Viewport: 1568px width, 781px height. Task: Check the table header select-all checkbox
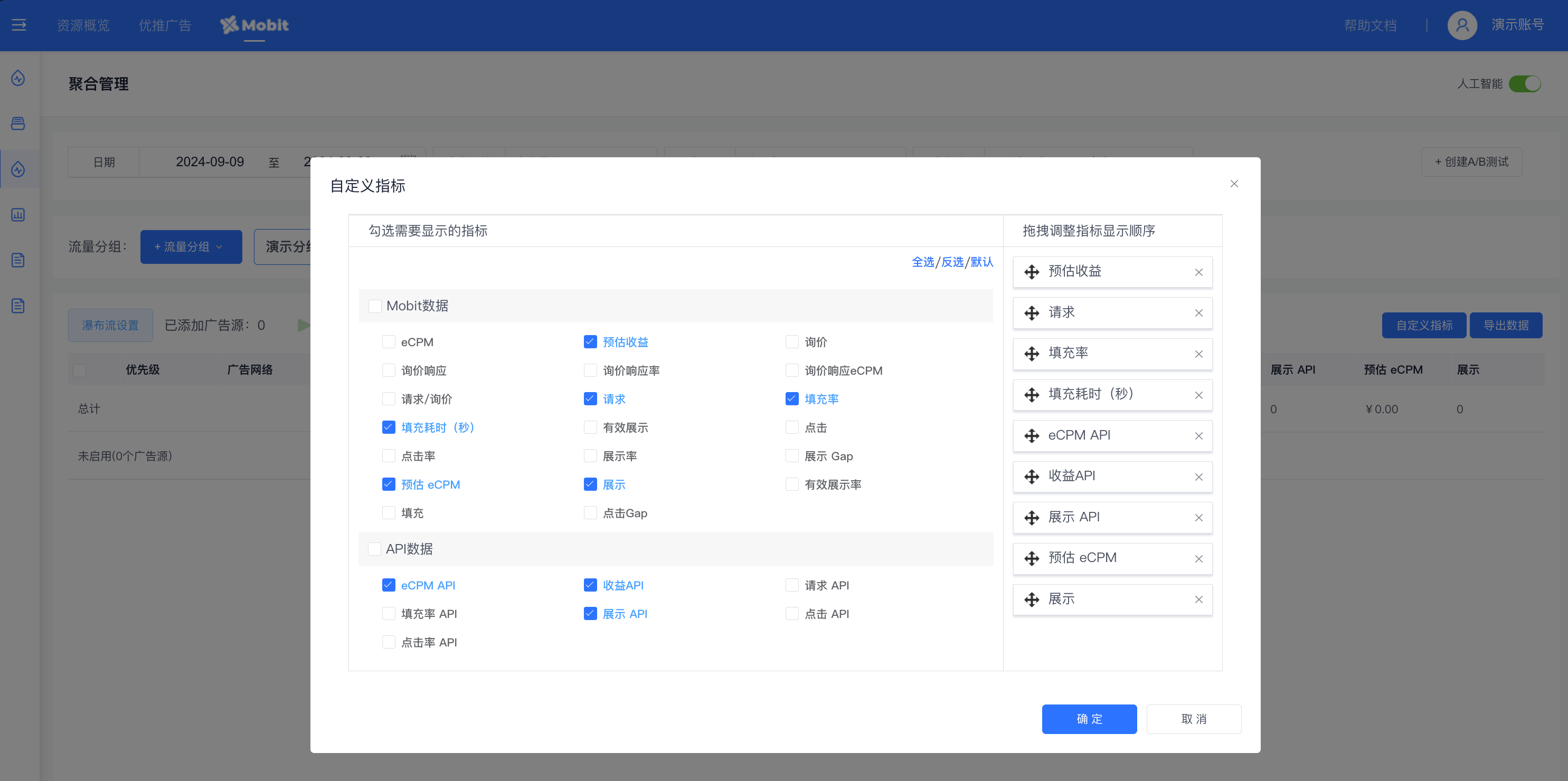pyautogui.click(x=79, y=370)
